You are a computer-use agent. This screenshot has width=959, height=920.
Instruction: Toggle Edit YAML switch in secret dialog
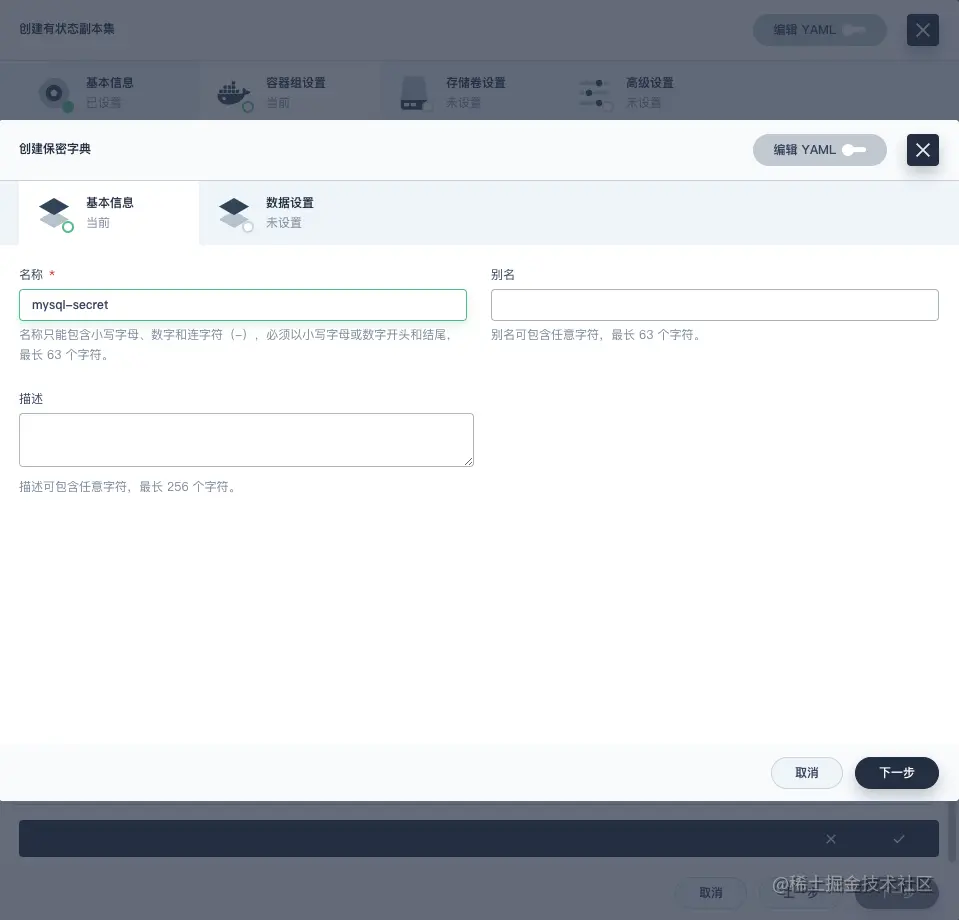point(819,150)
